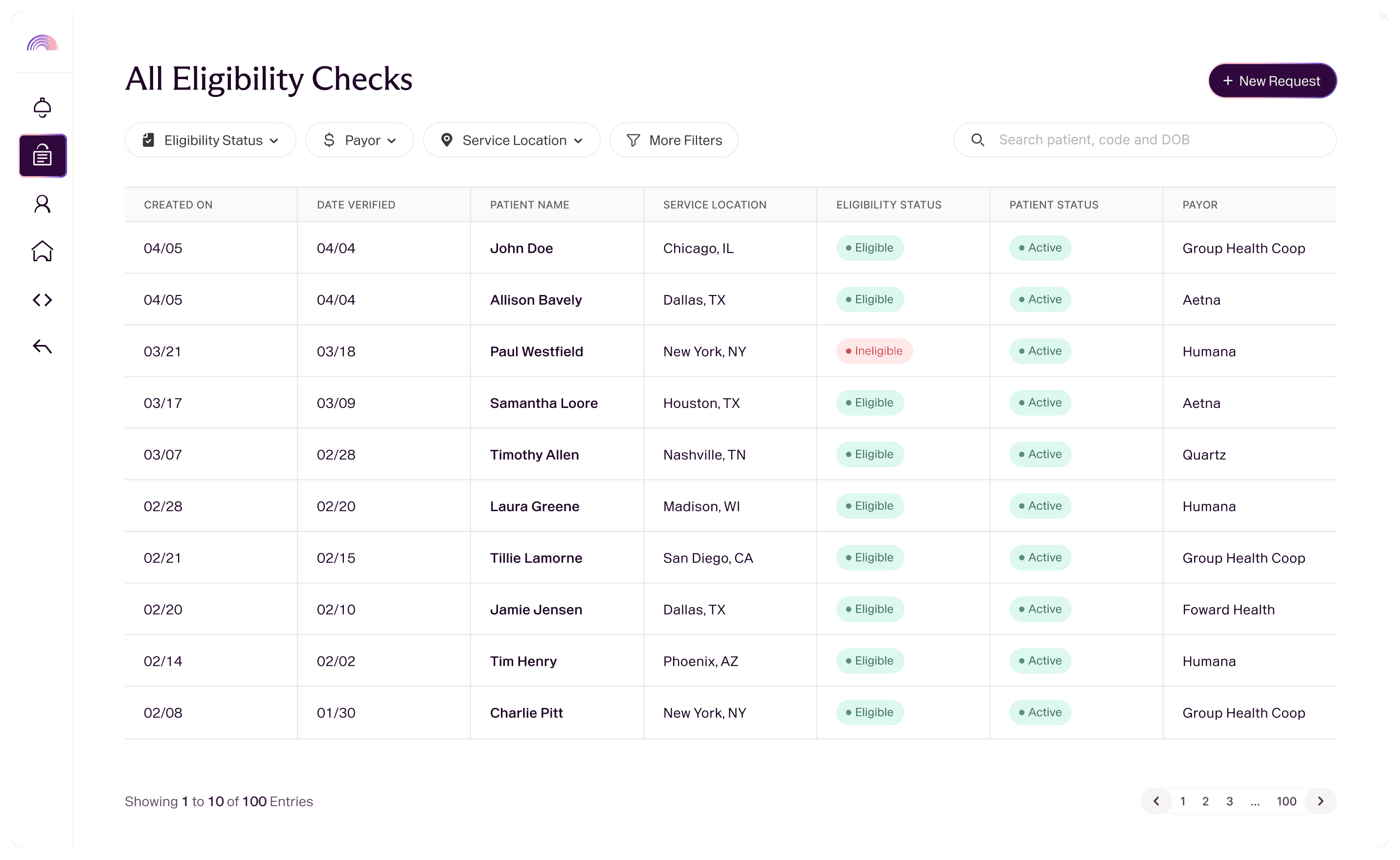Open More Filters
1400x860 pixels.
[x=674, y=140]
